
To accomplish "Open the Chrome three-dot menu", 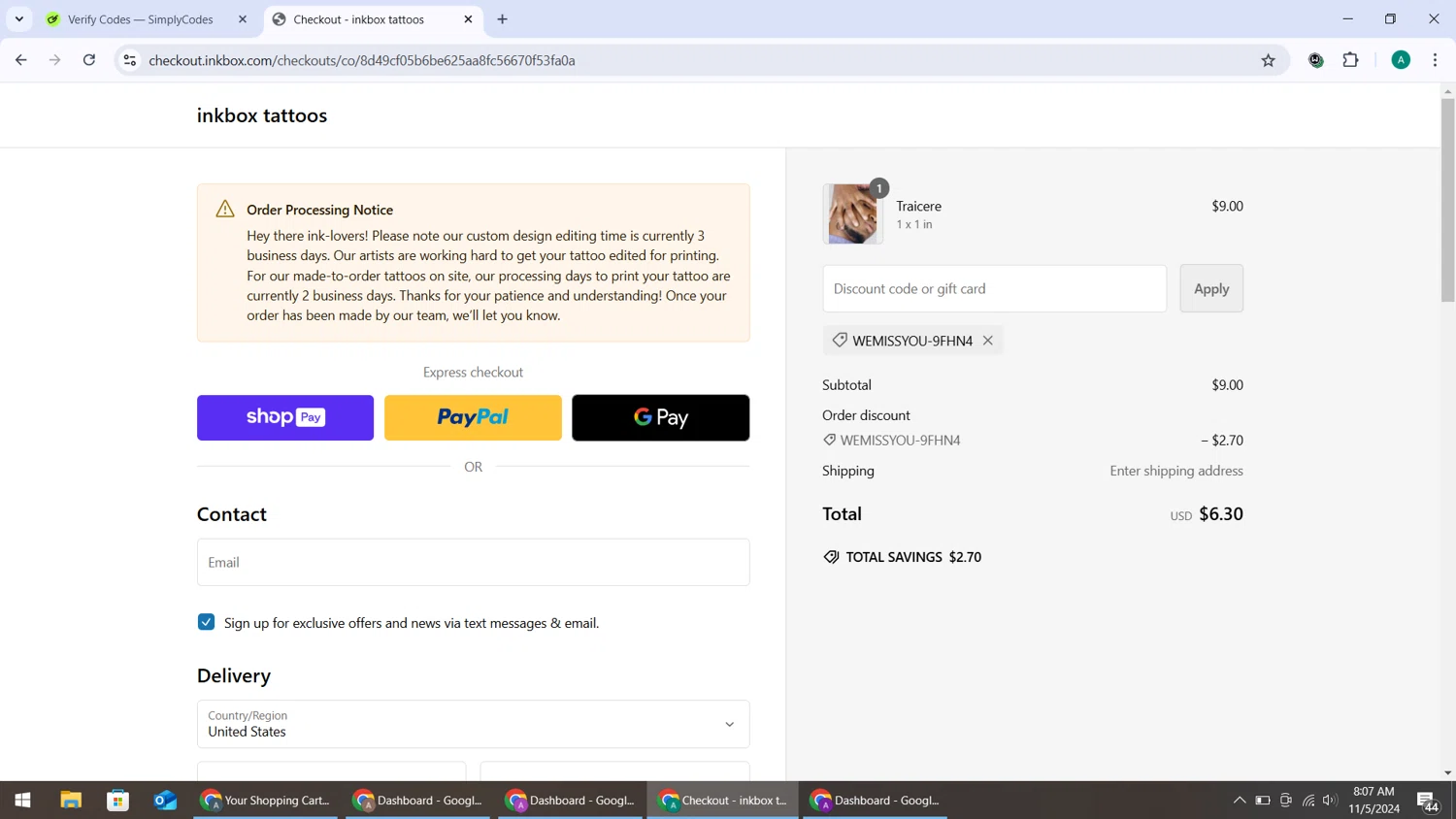I will point(1435,60).
